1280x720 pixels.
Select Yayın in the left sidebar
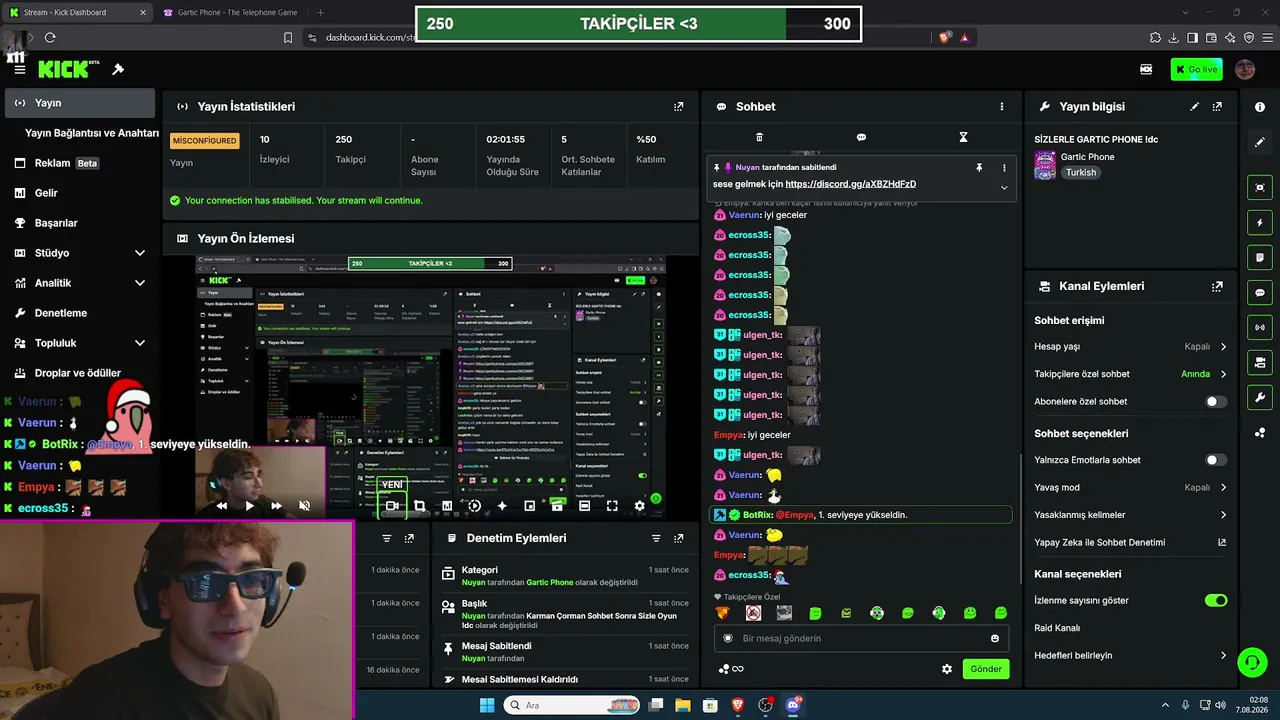80,103
